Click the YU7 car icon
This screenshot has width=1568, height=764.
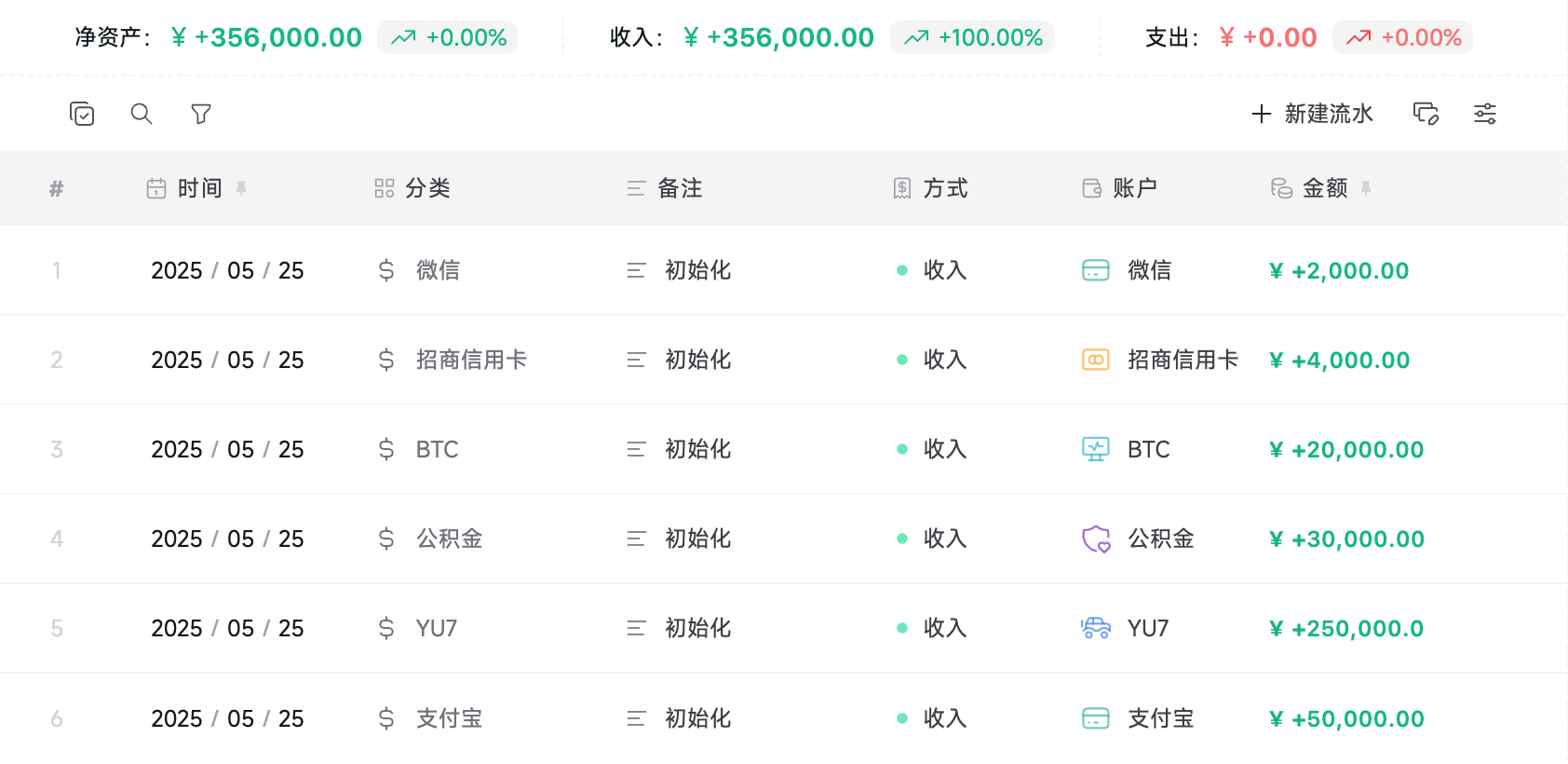pyautogui.click(x=1096, y=628)
